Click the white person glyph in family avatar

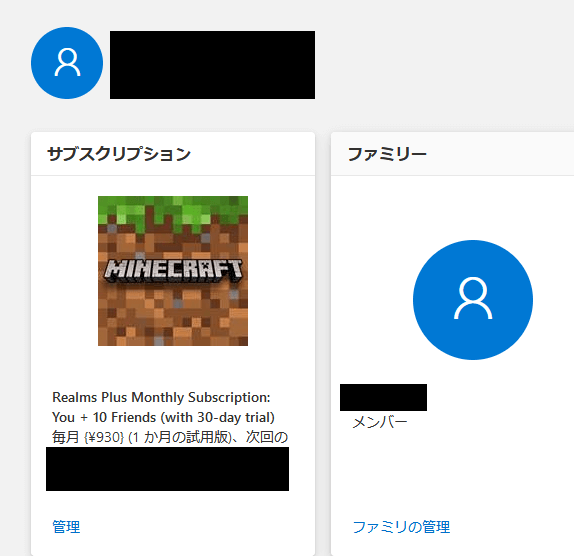[473, 298]
